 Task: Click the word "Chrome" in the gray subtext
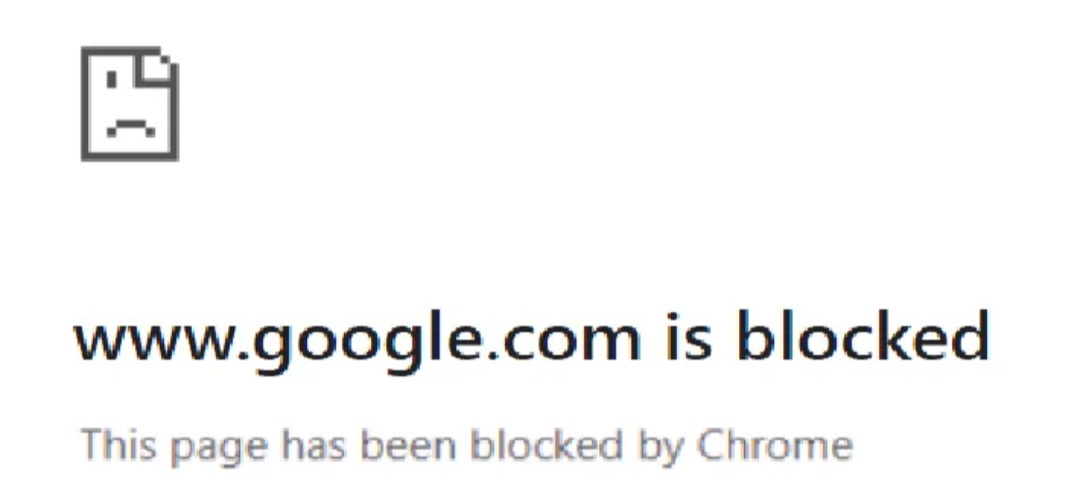click(x=775, y=444)
